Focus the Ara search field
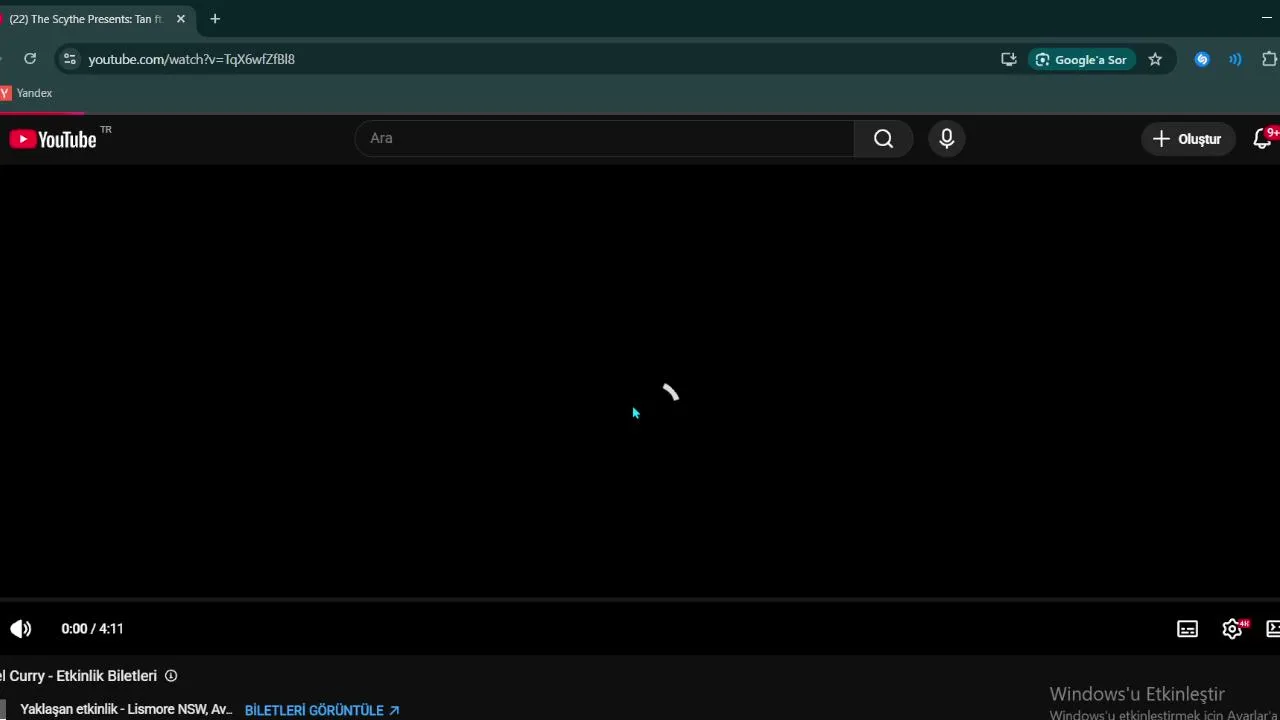The height and width of the screenshot is (720, 1280). coord(605,139)
